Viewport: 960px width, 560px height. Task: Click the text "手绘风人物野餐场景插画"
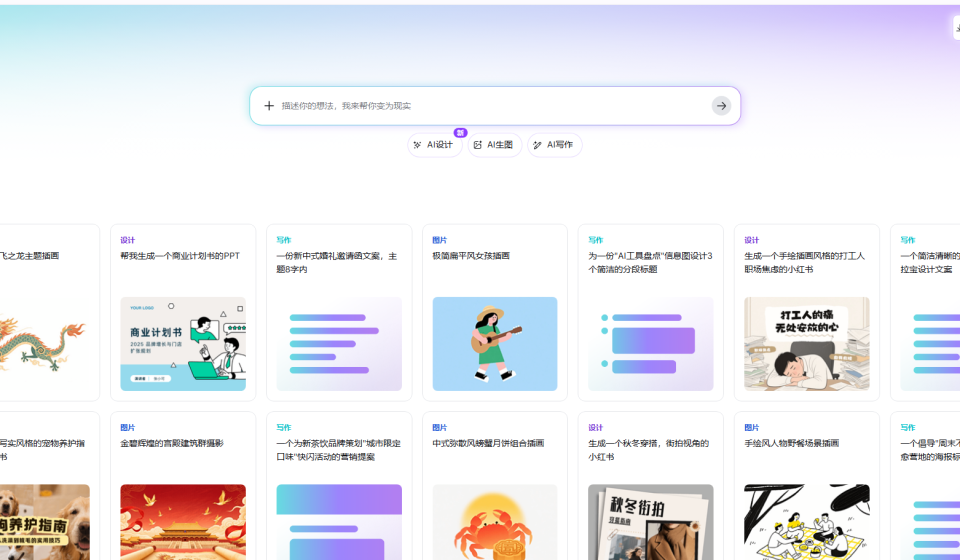tap(792, 443)
